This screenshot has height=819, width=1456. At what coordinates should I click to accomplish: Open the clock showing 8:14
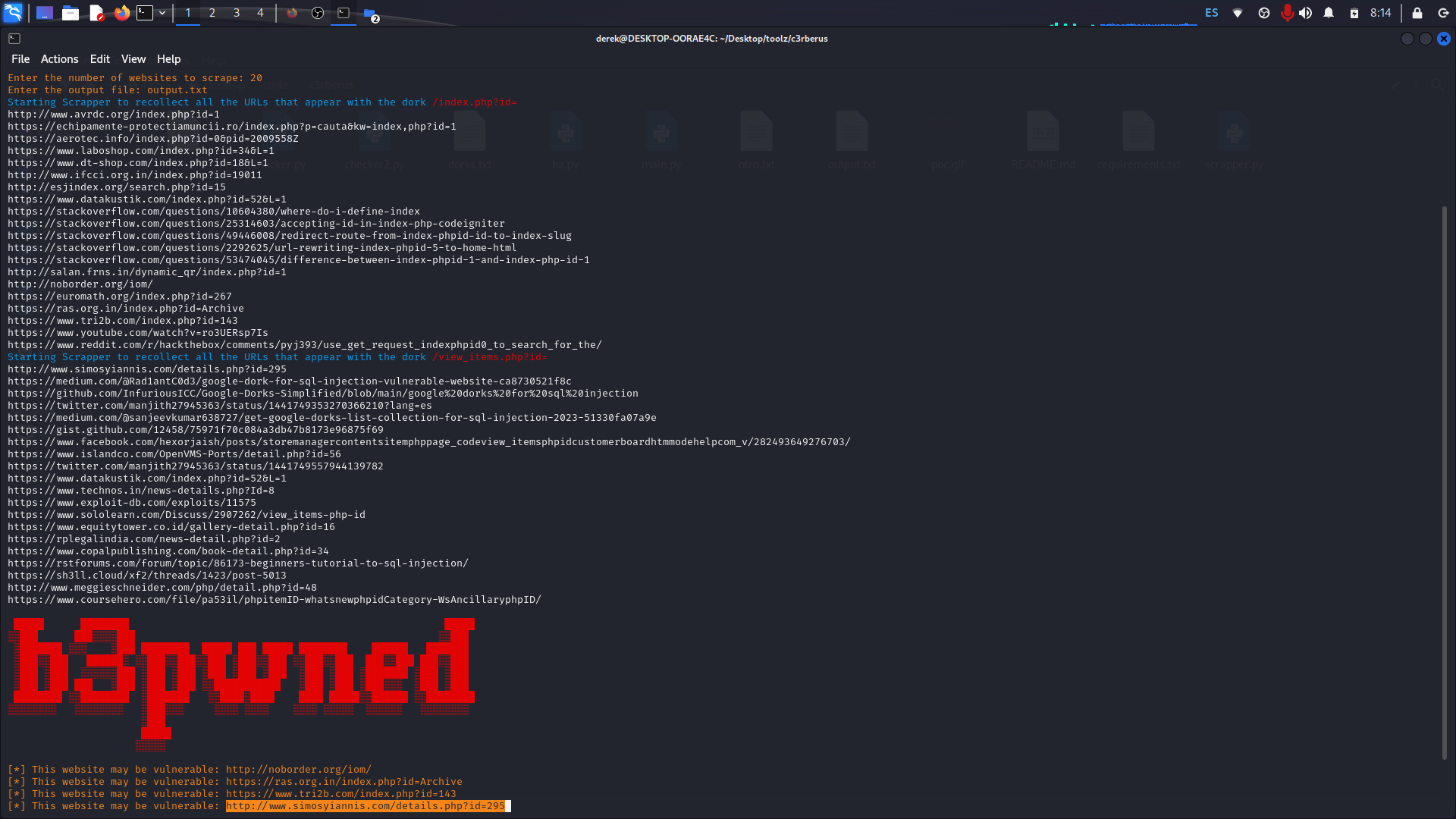(1382, 12)
